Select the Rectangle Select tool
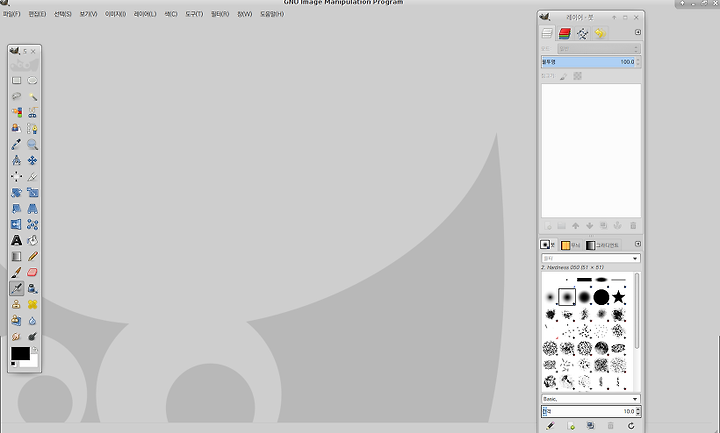Viewport: 720px width, 433px height. [17, 80]
